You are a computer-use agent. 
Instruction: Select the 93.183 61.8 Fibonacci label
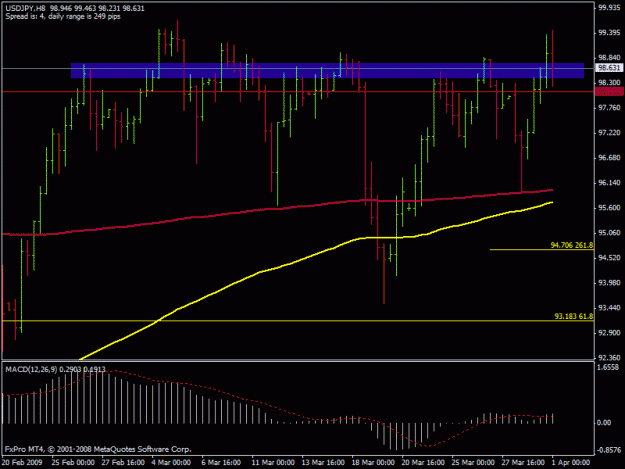574,316
